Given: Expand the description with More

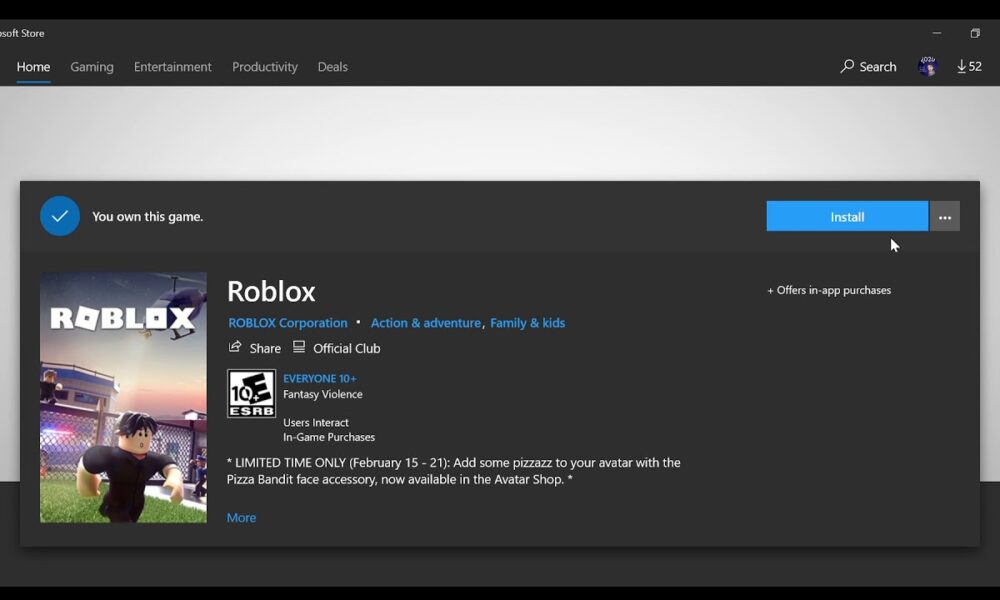Looking at the screenshot, I should pyautogui.click(x=241, y=518).
